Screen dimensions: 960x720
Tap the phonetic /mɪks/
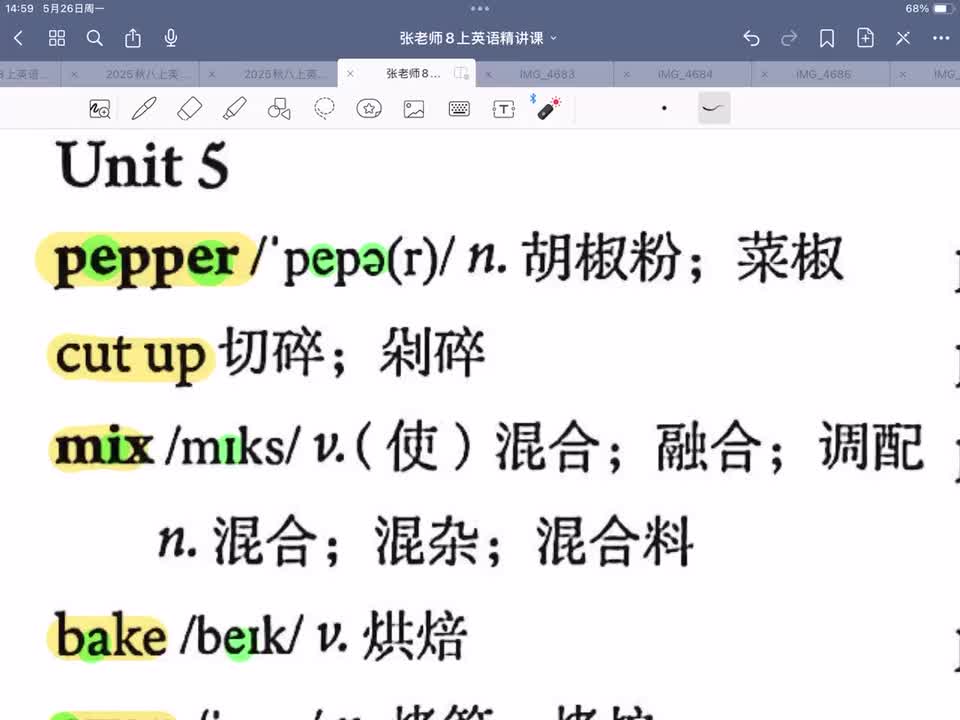(x=233, y=448)
